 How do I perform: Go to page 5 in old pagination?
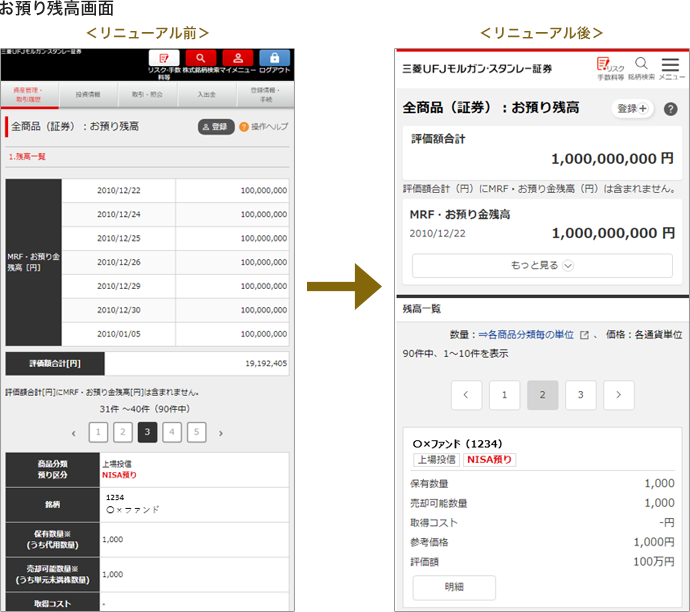pos(197,432)
